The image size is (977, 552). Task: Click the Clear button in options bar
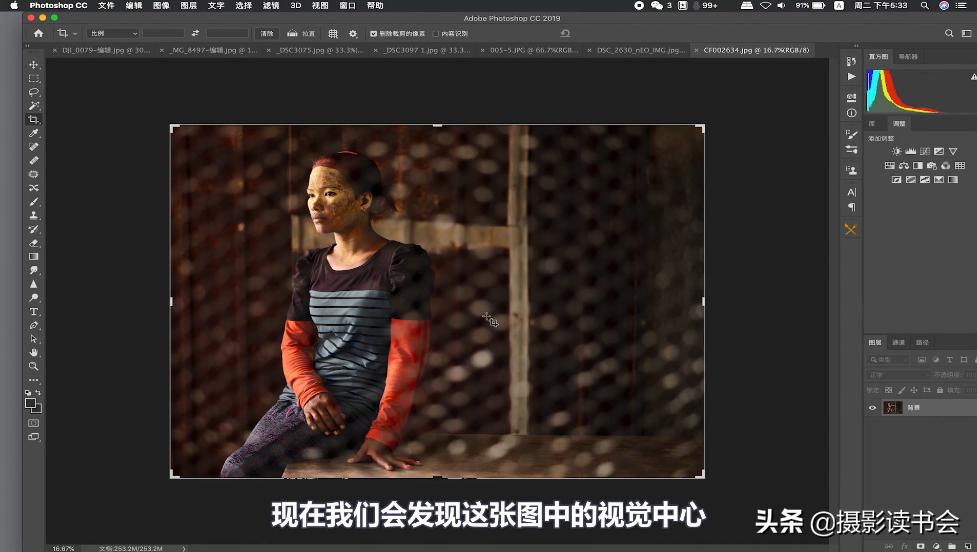tap(267, 34)
